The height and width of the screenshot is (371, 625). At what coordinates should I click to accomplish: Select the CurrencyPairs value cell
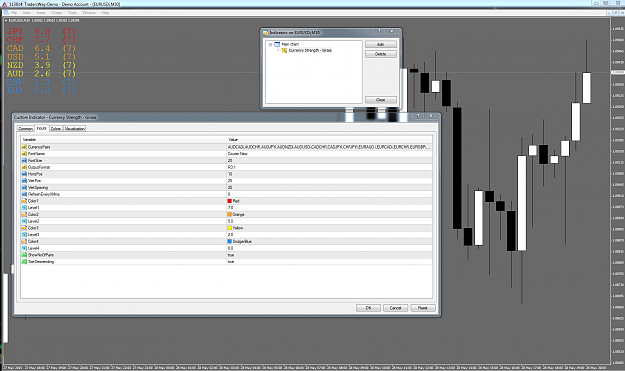[329, 147]
